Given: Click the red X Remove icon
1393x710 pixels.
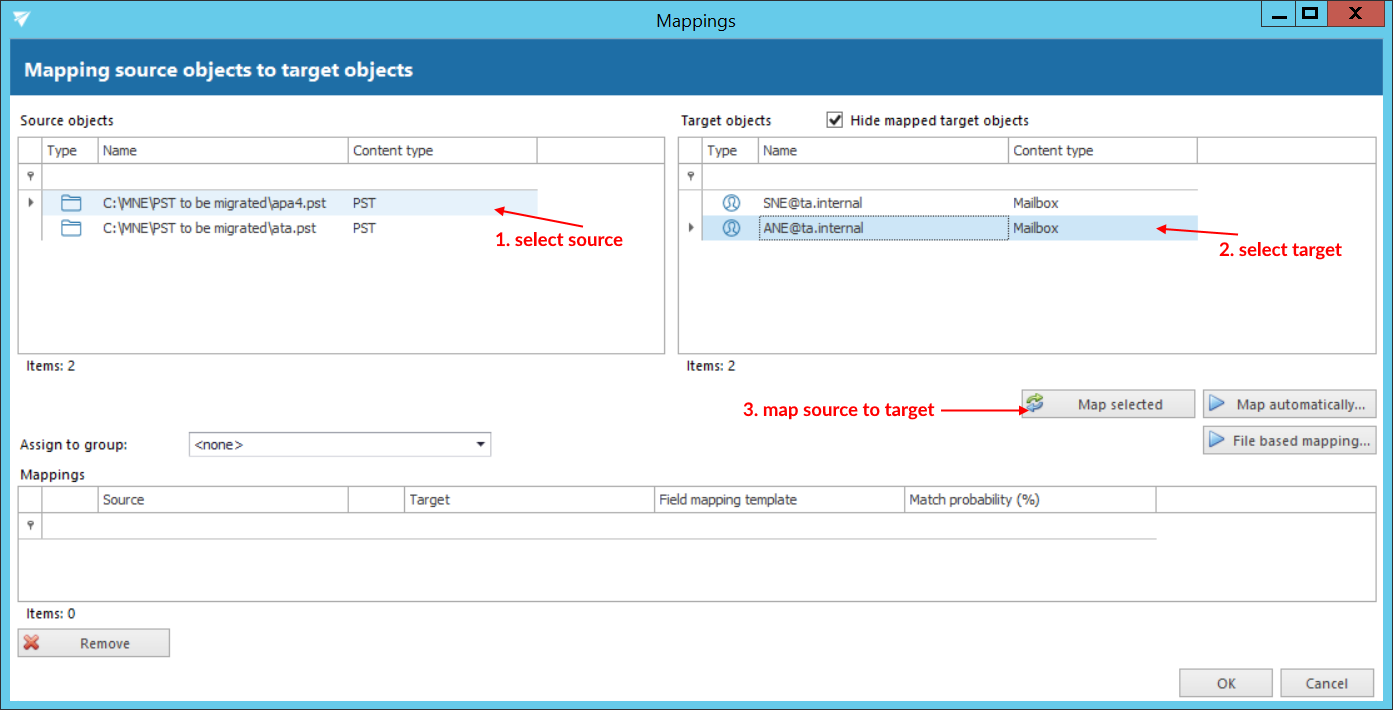Looking at the screenshot, I should click(x=32, y=643).
